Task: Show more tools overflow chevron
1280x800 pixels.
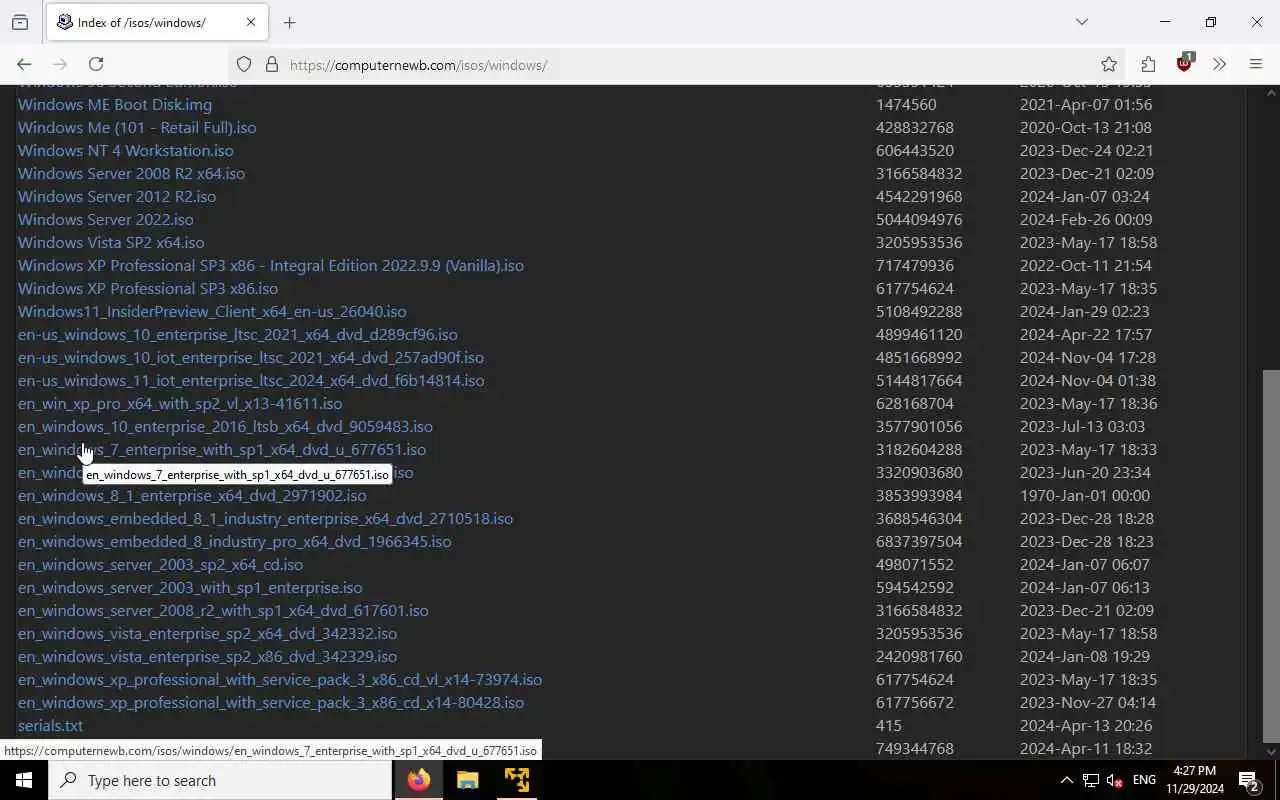Action: coord(1219,64)
